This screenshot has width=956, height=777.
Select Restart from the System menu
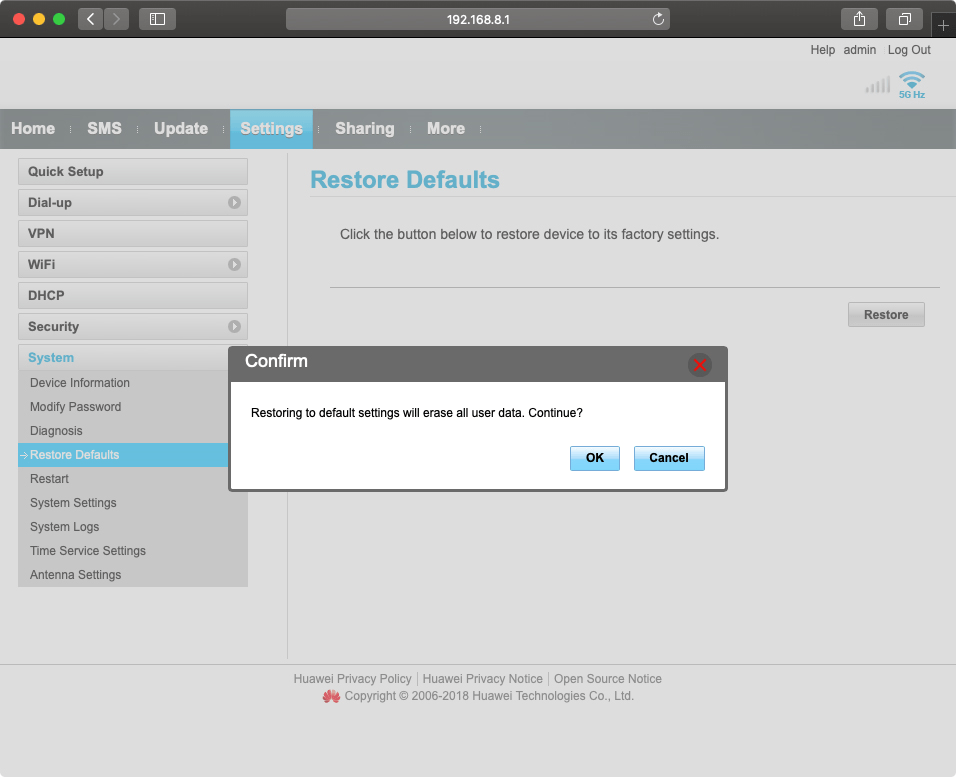[x=48, y=478]
